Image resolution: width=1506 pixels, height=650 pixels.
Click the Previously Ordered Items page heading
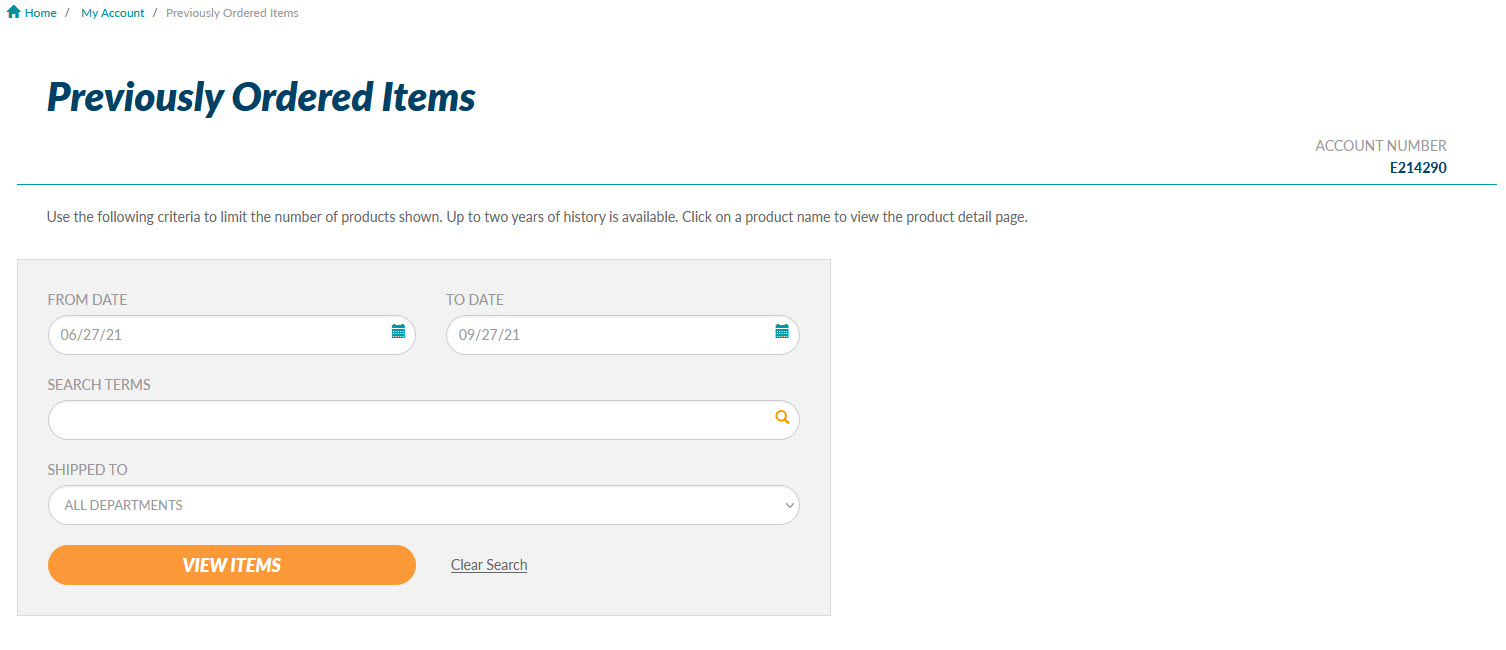tap(261, 97)
